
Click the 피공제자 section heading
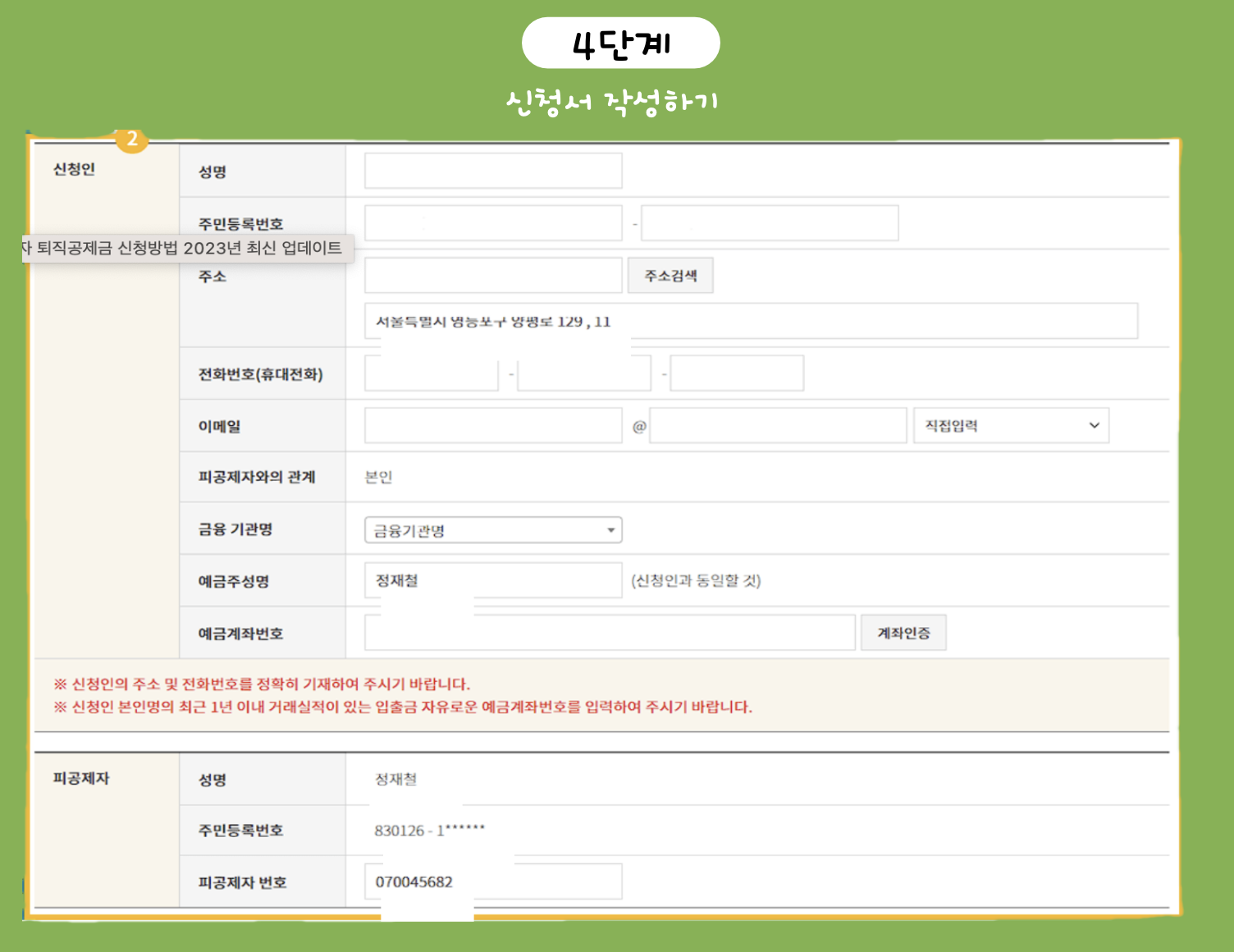point(81,778)
